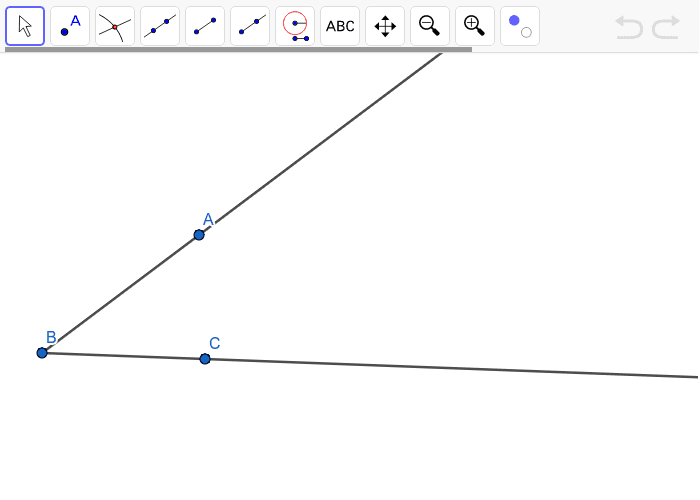Viewport: 700px width, 500px height.
Task: Undo the last action
Action: pos(629,27)
